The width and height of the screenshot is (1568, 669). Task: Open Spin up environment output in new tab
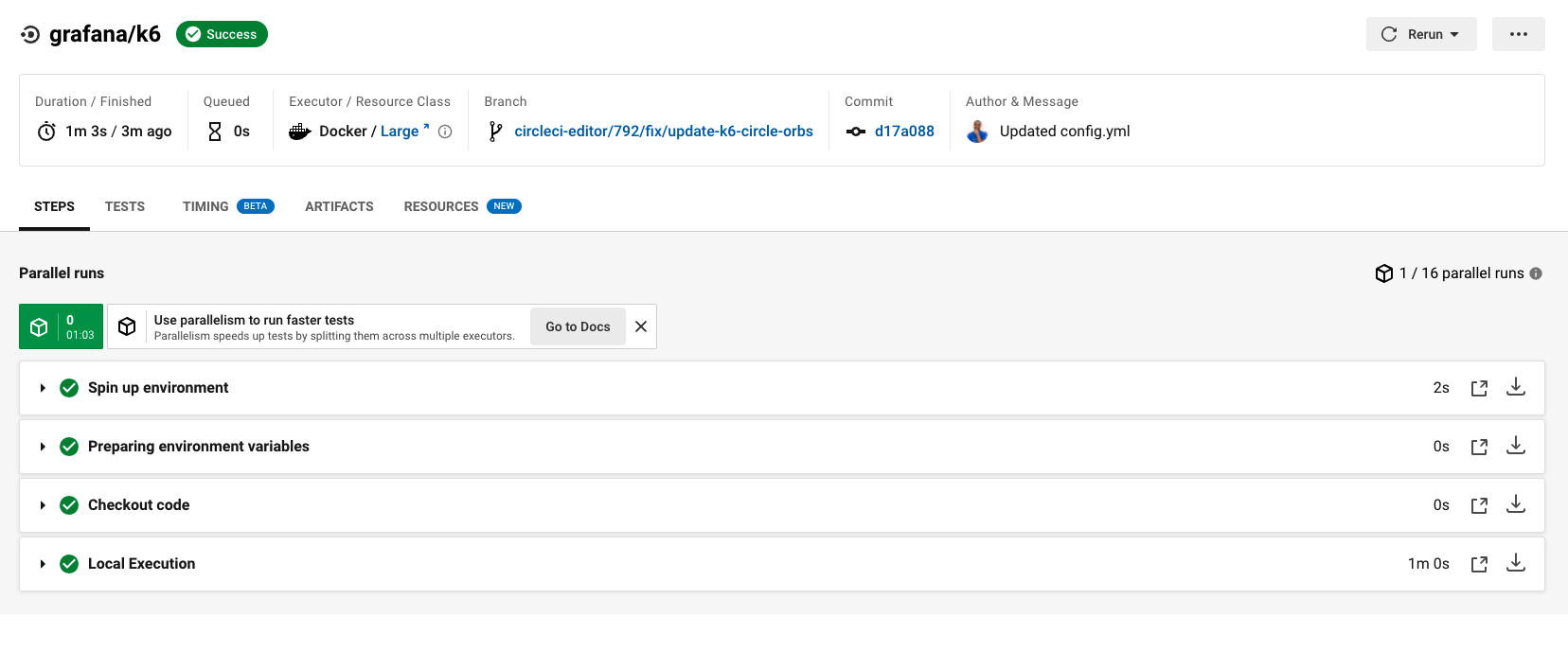click(1479, 388)
